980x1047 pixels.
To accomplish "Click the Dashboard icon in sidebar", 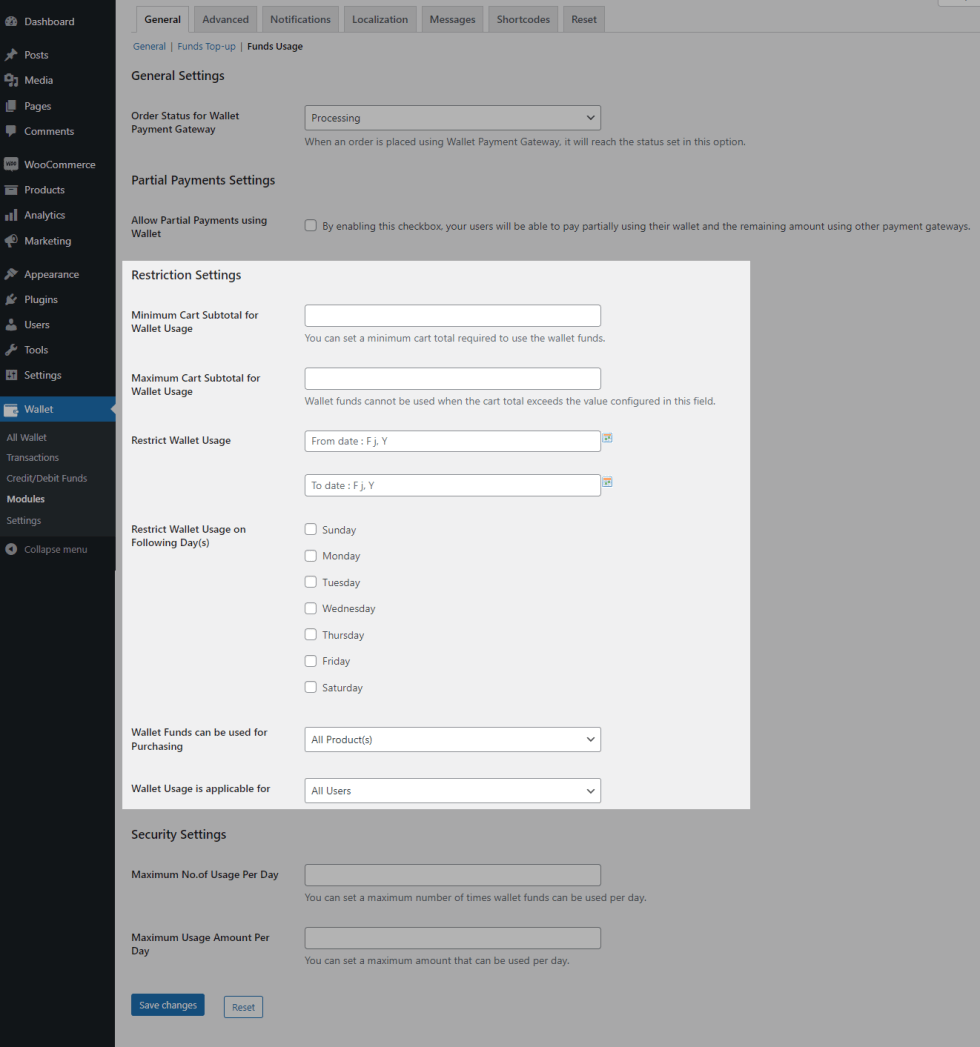I will (x=11, y=21).
